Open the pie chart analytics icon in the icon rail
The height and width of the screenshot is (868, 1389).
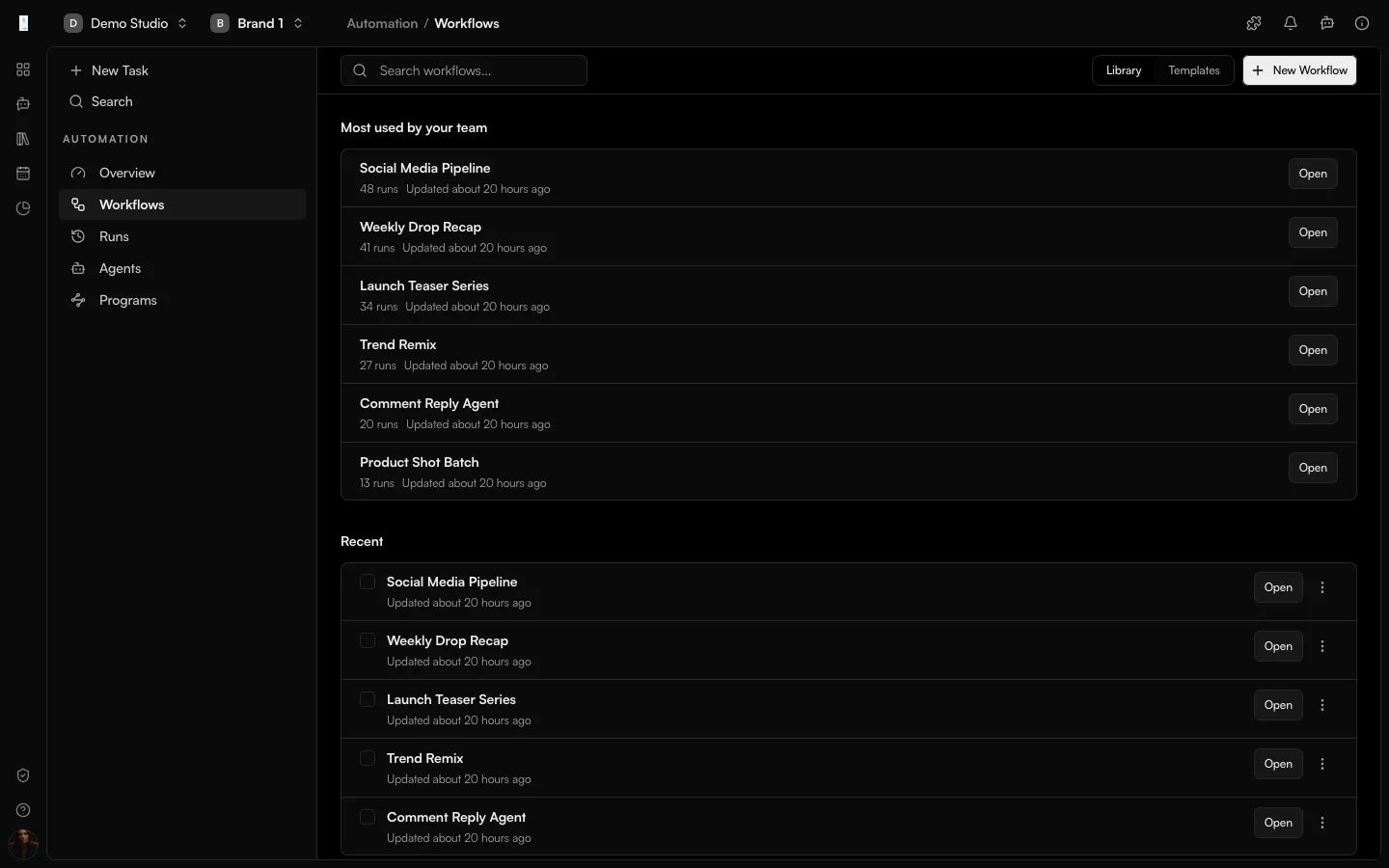[x=23, y=208]
